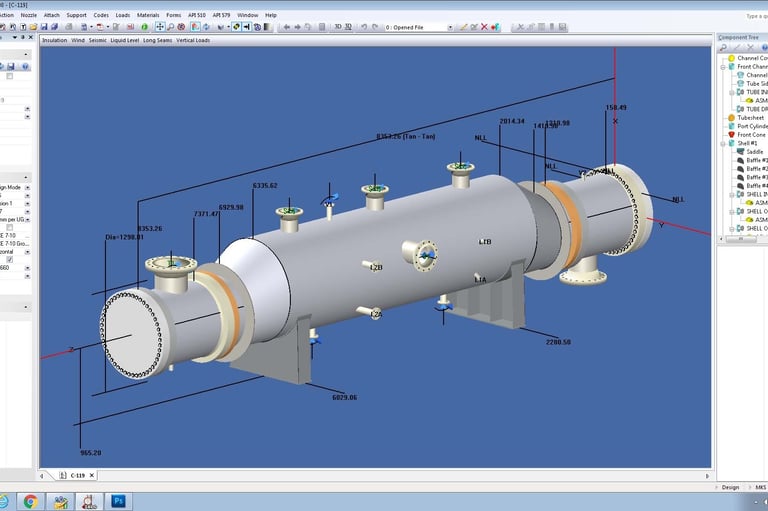Open the Nozzle menu
Viewport: 768px width, 511px height.
pos(28,15)
